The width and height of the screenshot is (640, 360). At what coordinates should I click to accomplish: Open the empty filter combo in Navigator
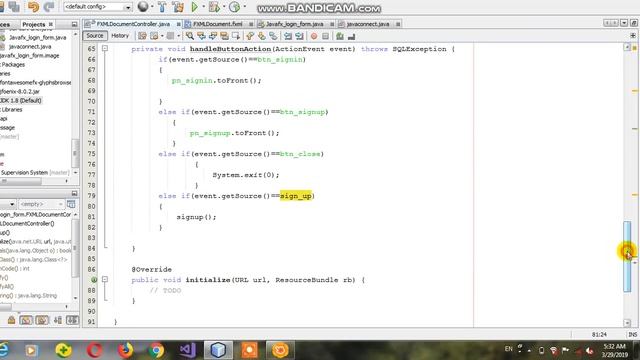click(x=41, y=204)
